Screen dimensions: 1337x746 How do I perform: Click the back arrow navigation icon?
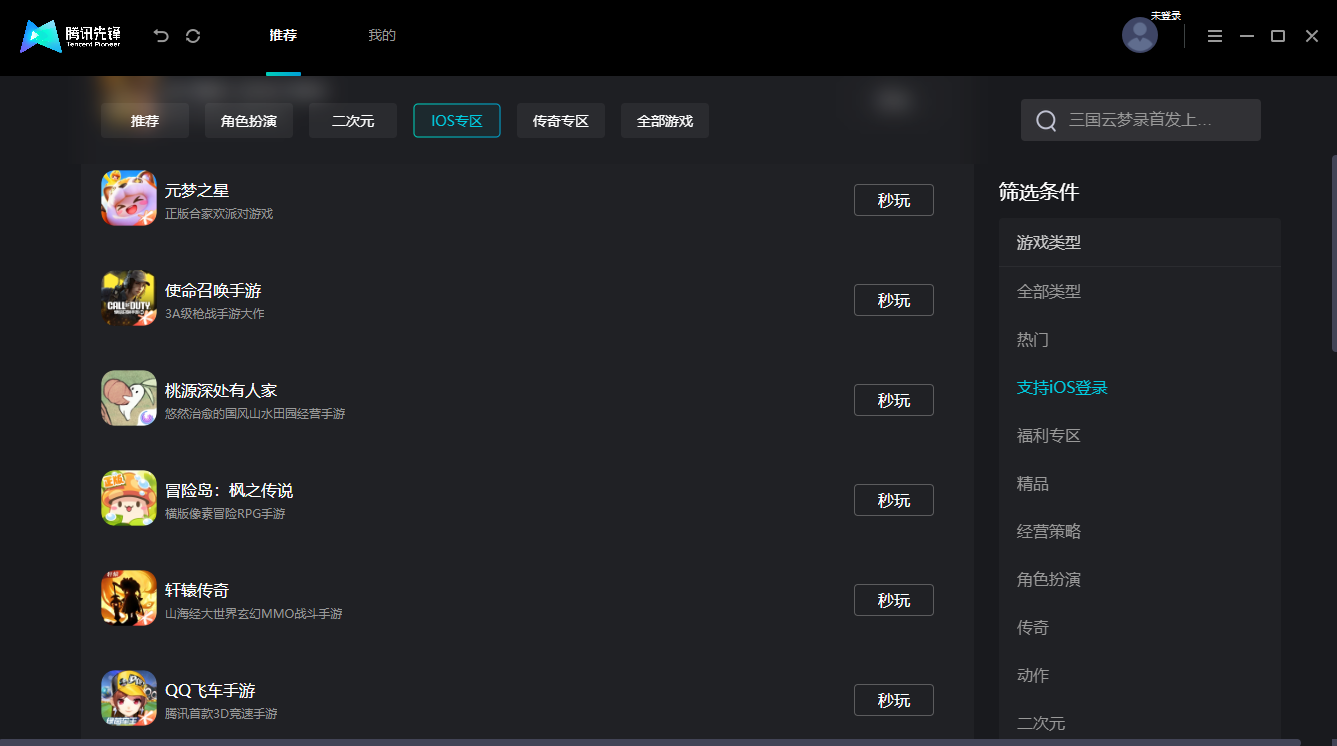coord(160,35)
